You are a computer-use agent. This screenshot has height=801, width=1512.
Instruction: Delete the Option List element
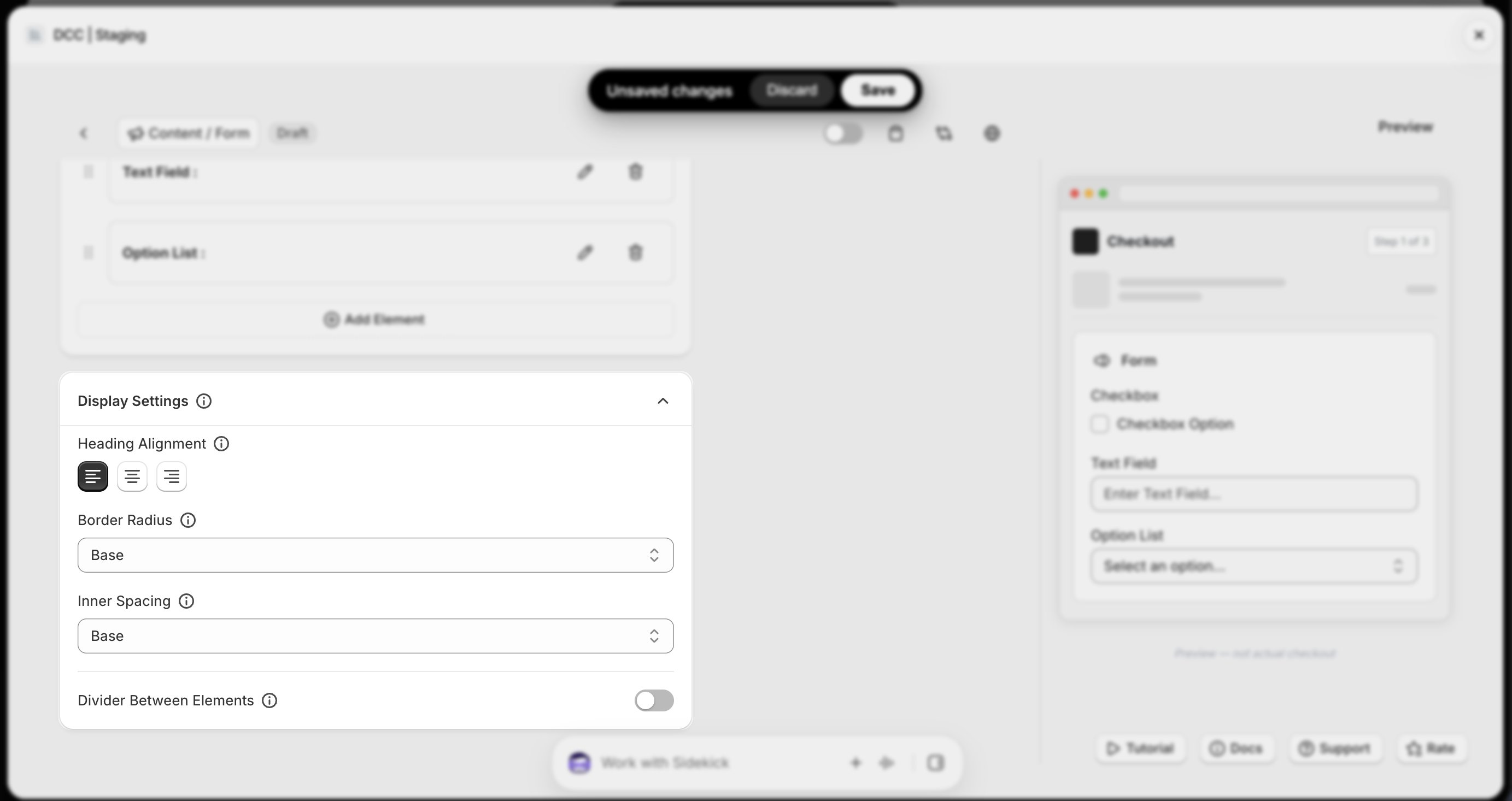[x=635, y=252]
